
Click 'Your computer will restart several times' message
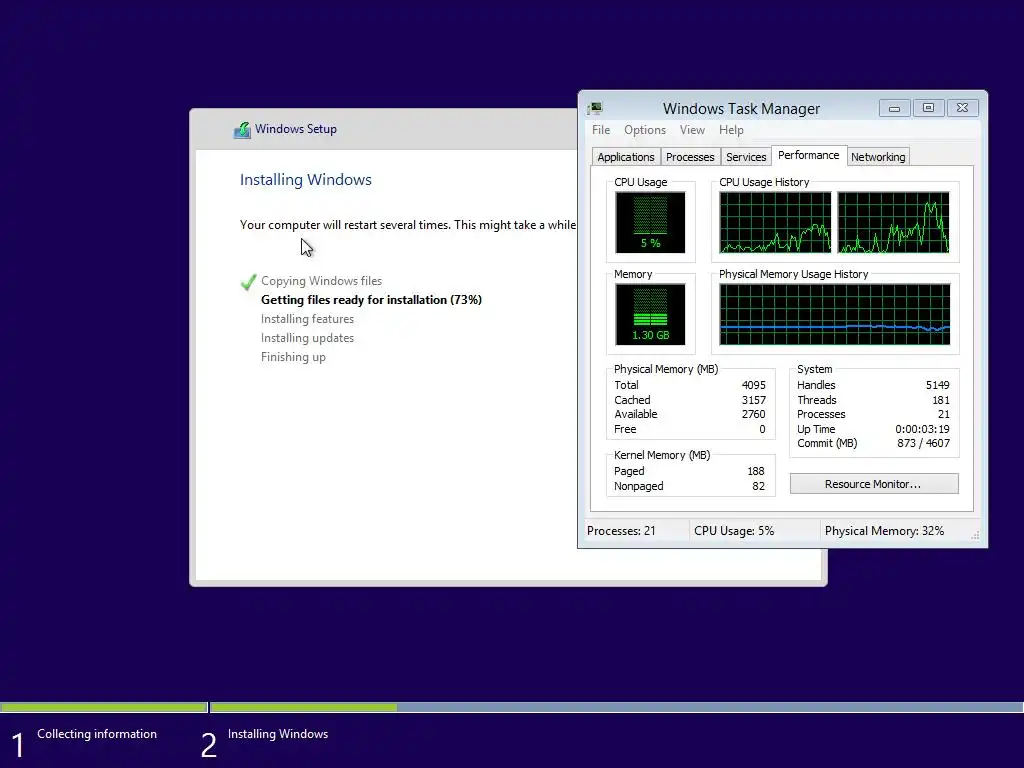[x=408, y=225]
